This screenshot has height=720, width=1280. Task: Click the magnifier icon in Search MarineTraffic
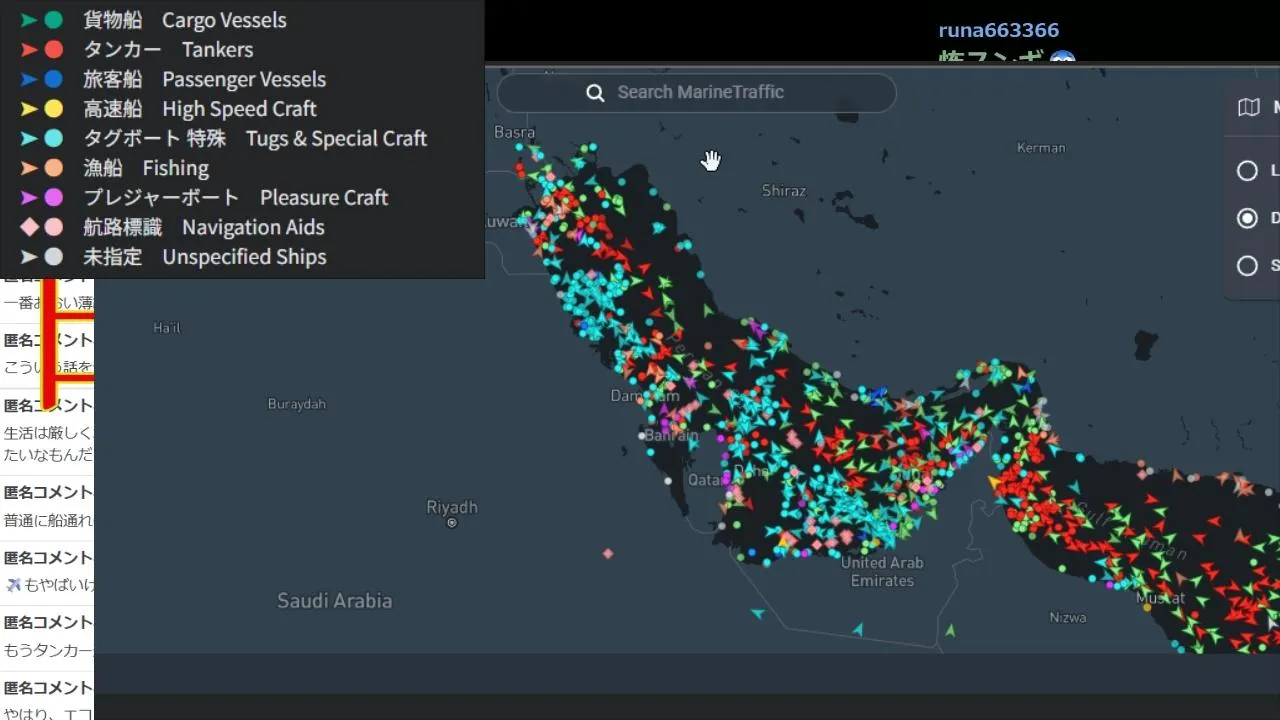pos(595,93)
